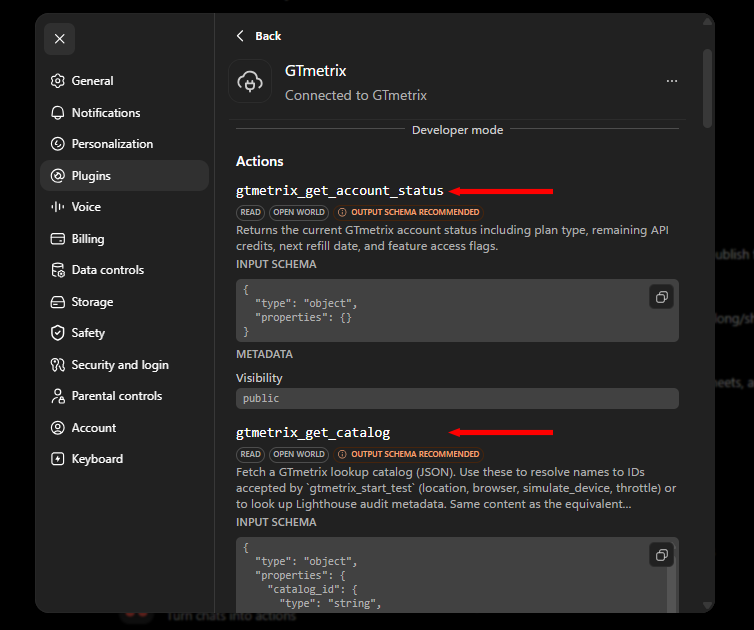Click the scroll-up arrow of the dialog scrollbar
Image resolution: width=754 pixels, height=630 pixels.
point(707,21)
